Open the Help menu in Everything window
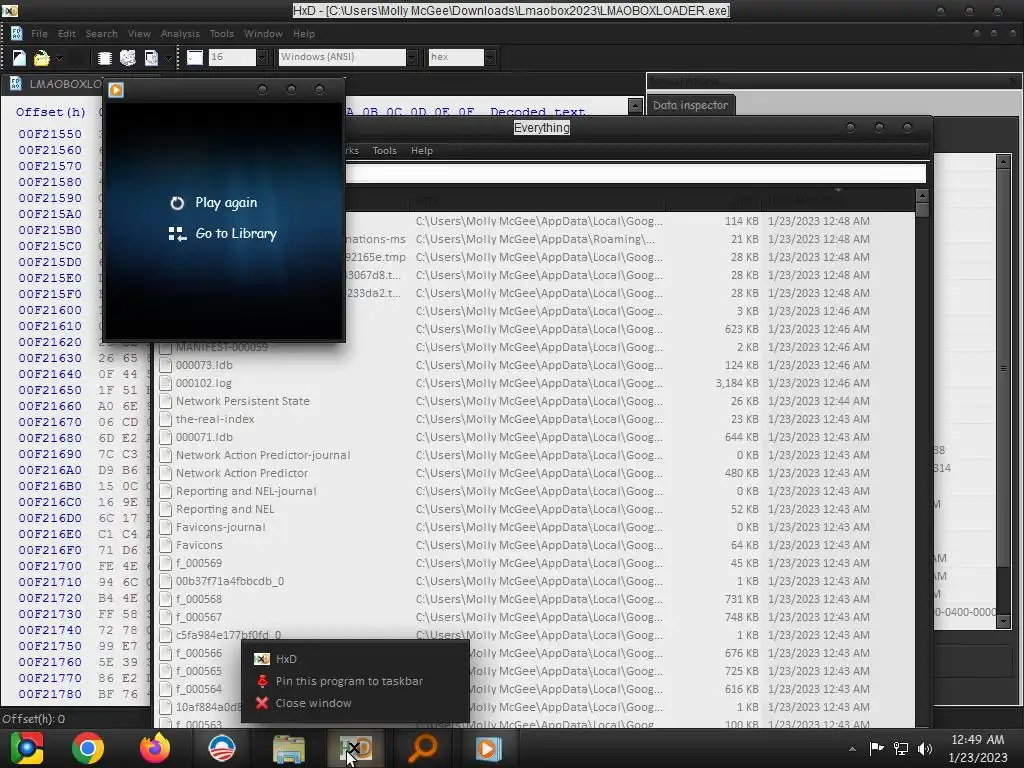Image resolution: width=1024 pixels, height=768 pixels. coord(422,150)
